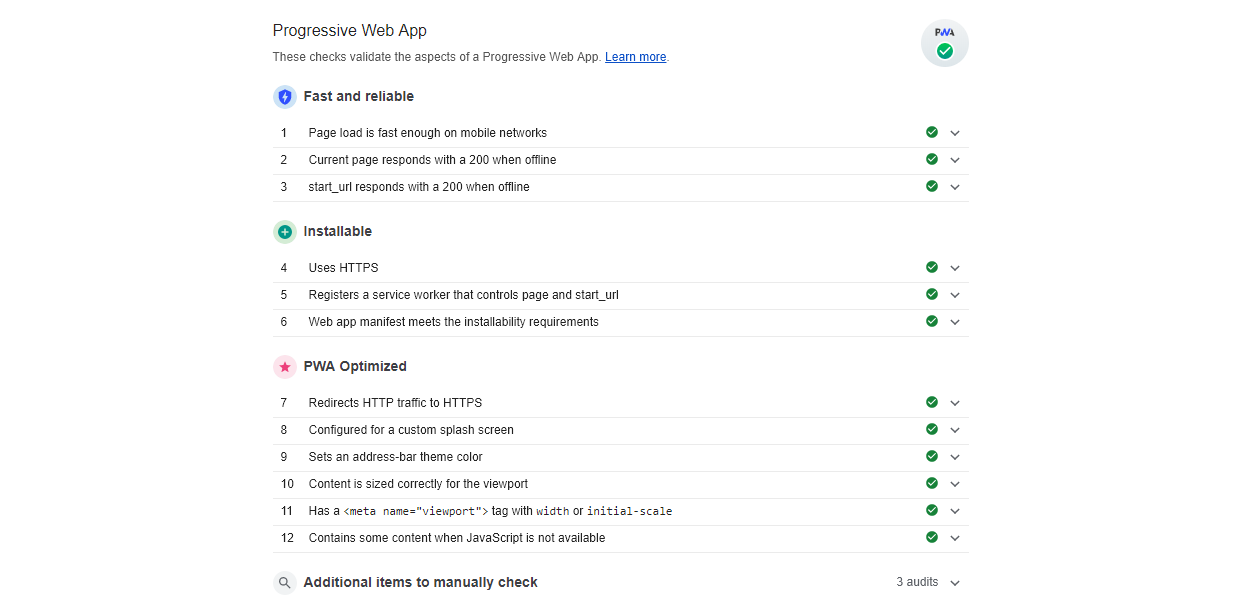Open the web app manifest installability audit row

621,322
